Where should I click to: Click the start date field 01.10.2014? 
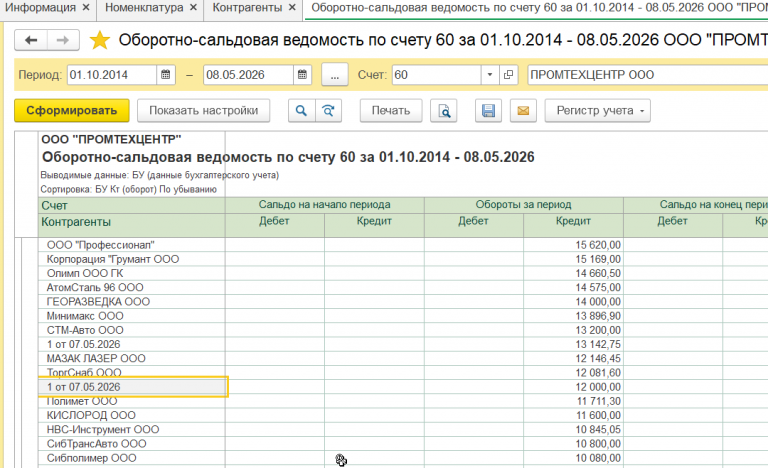tap(112, 75)
